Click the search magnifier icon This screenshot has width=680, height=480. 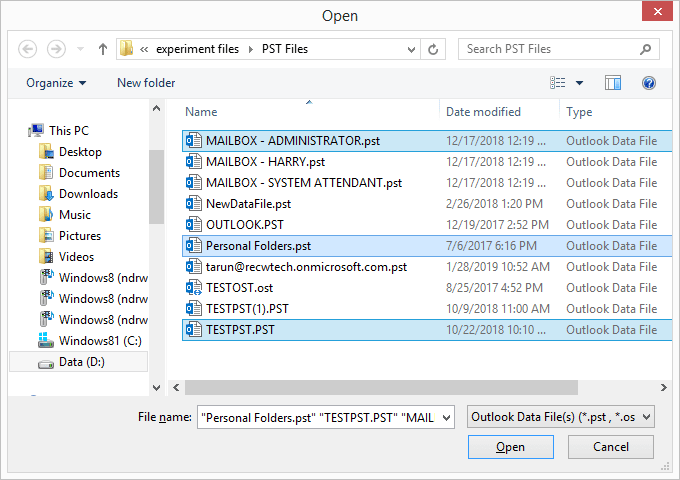click(x=645, y=49)
